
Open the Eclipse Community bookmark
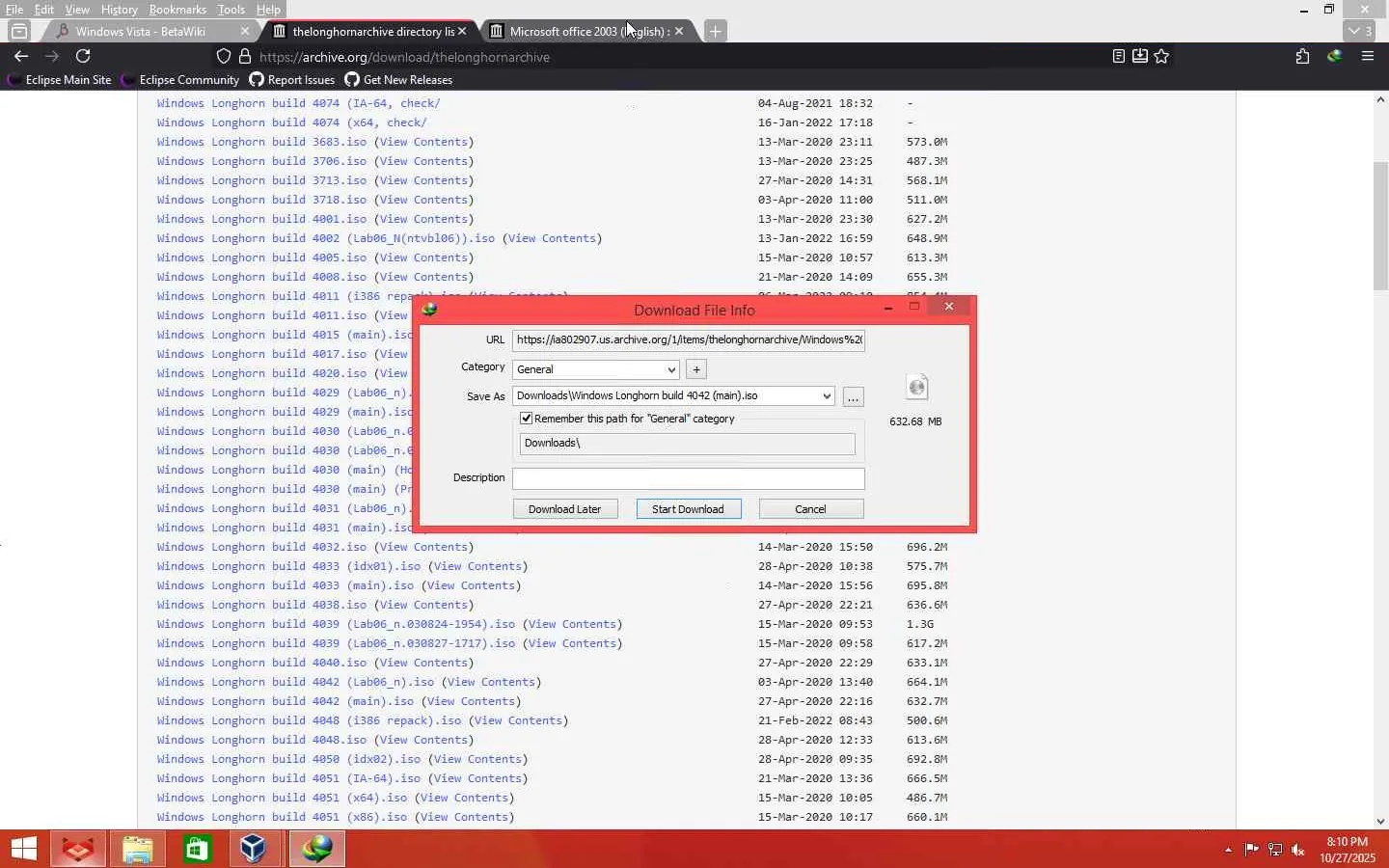pos(180,80)
